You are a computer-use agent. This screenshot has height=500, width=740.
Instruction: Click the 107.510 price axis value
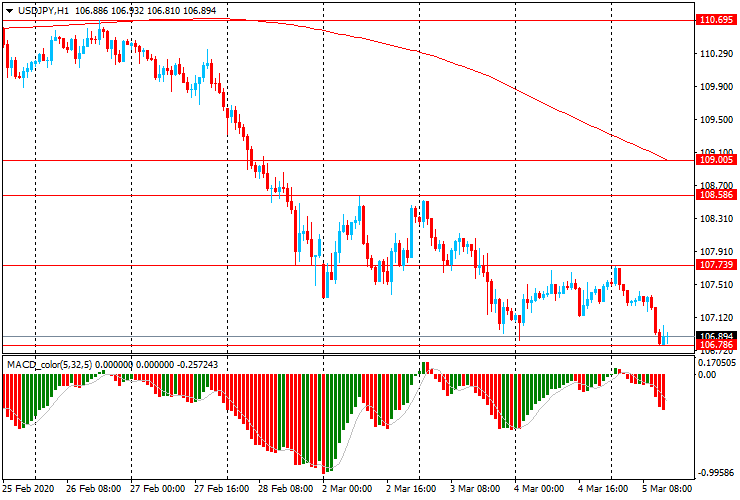716,285
